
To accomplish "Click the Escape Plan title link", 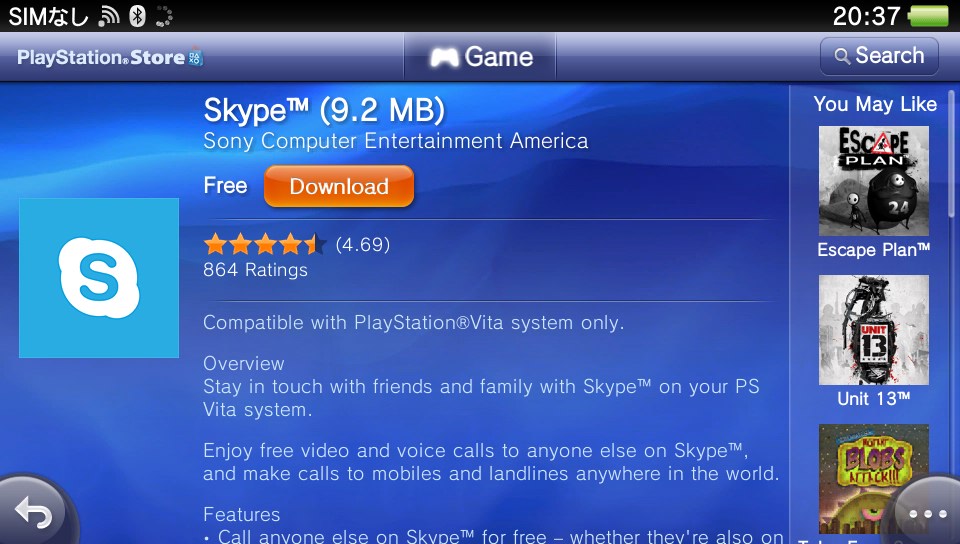I will pyautogui.click(x=874, y=250).
